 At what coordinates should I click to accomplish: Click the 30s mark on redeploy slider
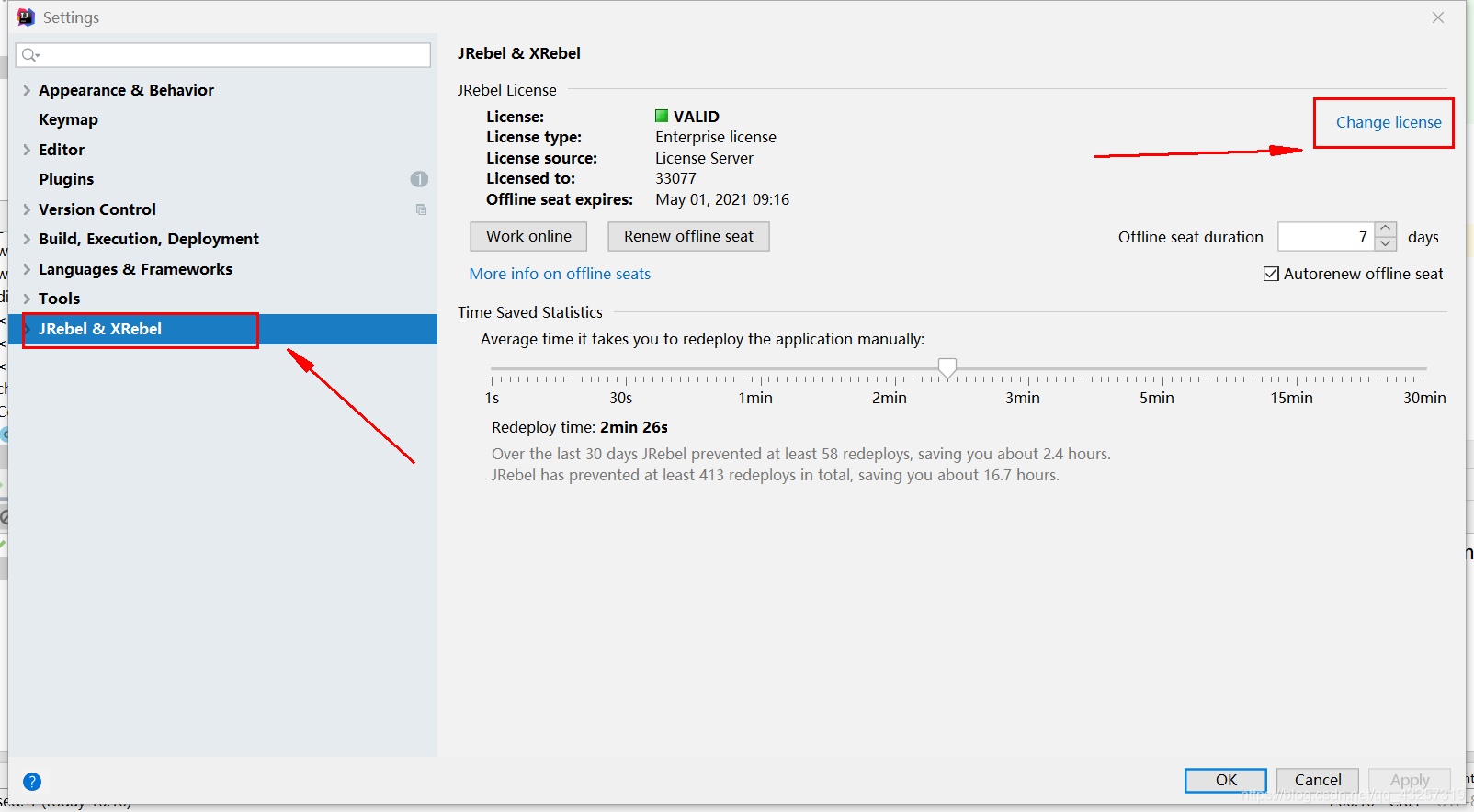tap(621, 398)
